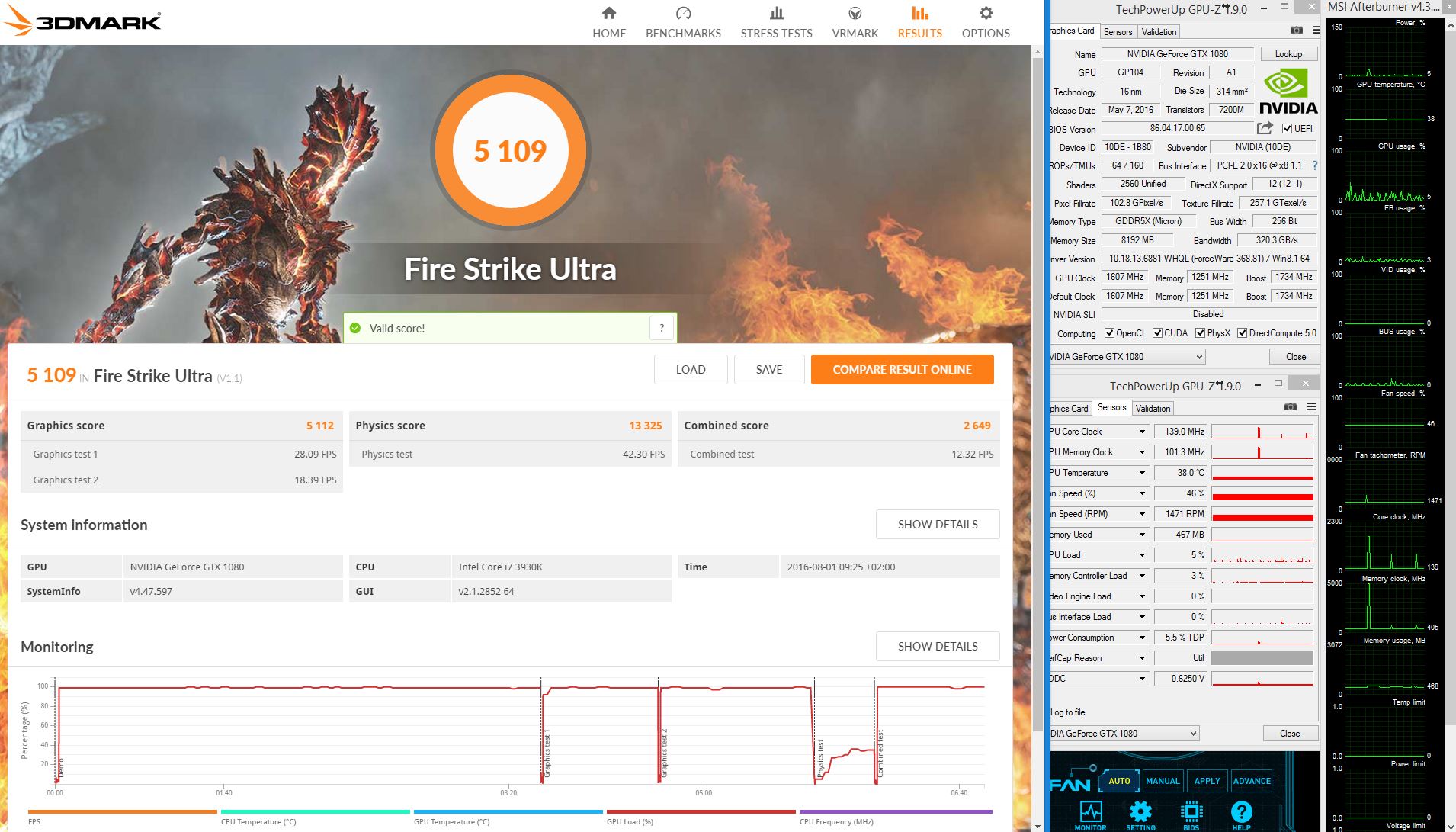
Task: Disable the PhysX checkbox in GPU-Z
Action: click(x=1199, y=333)
